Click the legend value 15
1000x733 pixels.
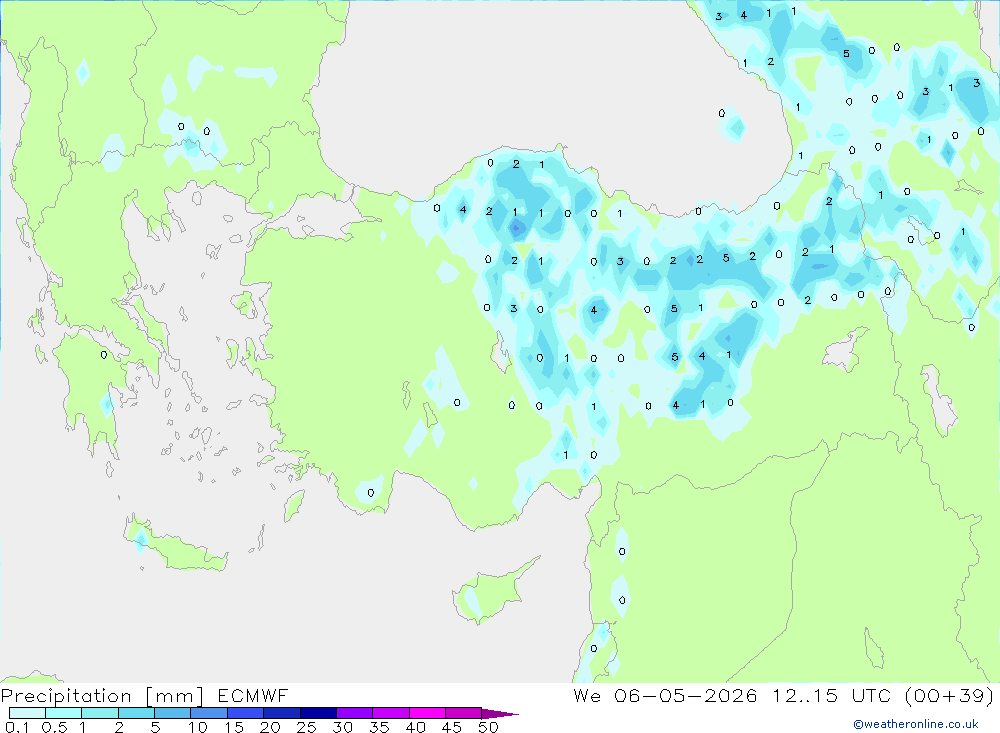click(234, 727)
